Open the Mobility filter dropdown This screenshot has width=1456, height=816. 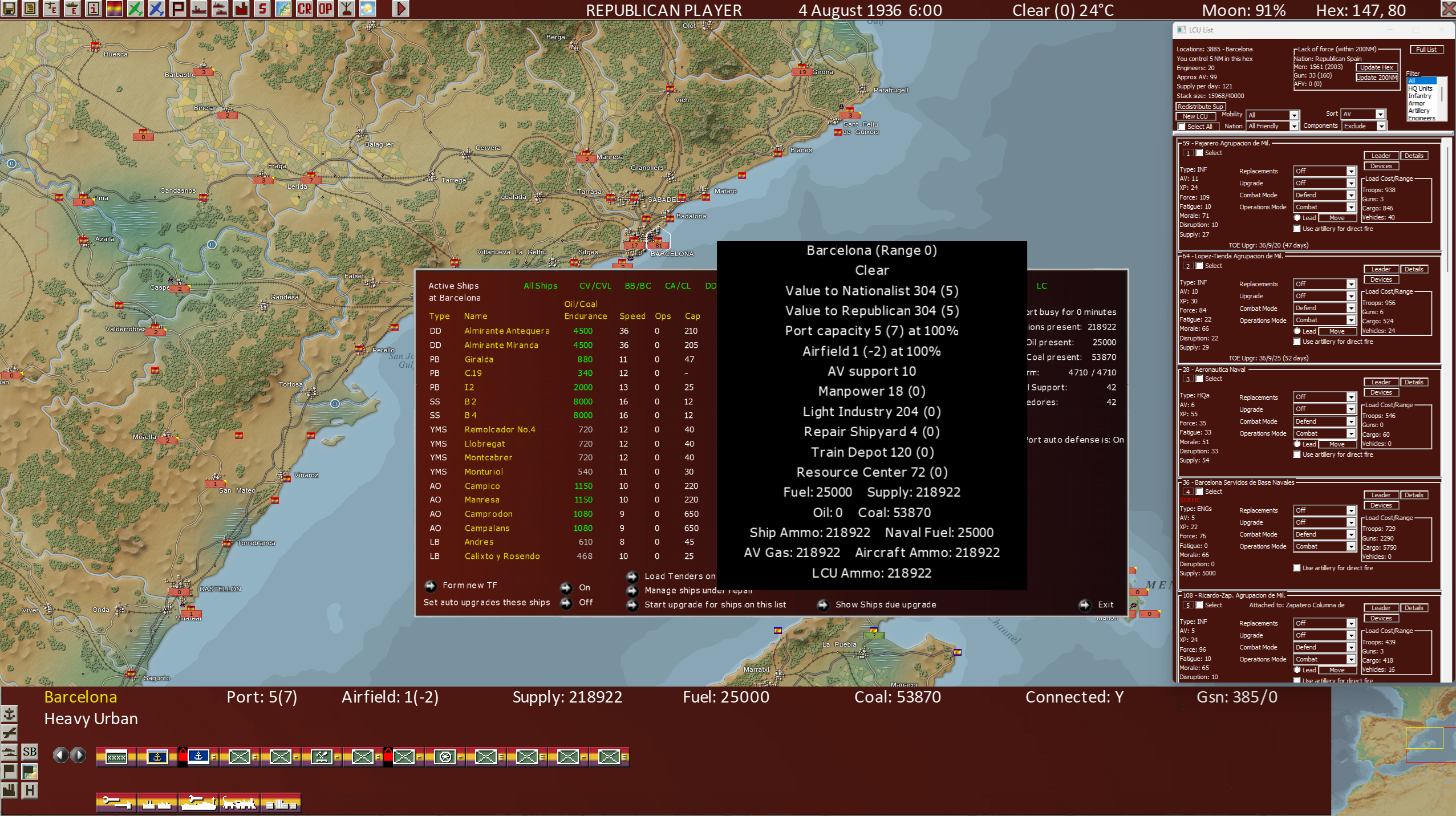pos(1294,115)
